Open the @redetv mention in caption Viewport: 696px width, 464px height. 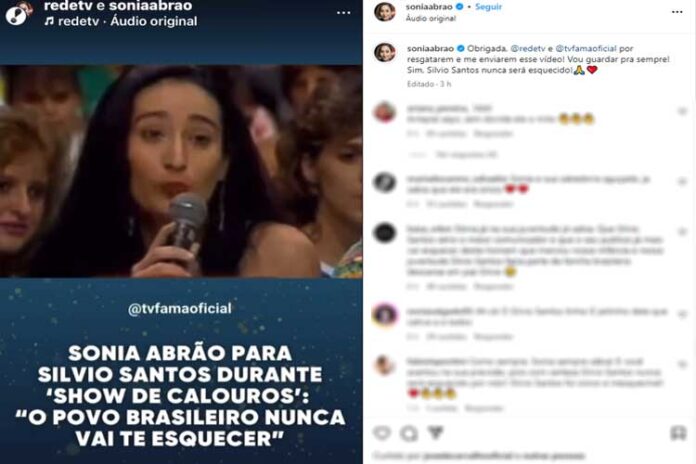(x=528, y=48)
